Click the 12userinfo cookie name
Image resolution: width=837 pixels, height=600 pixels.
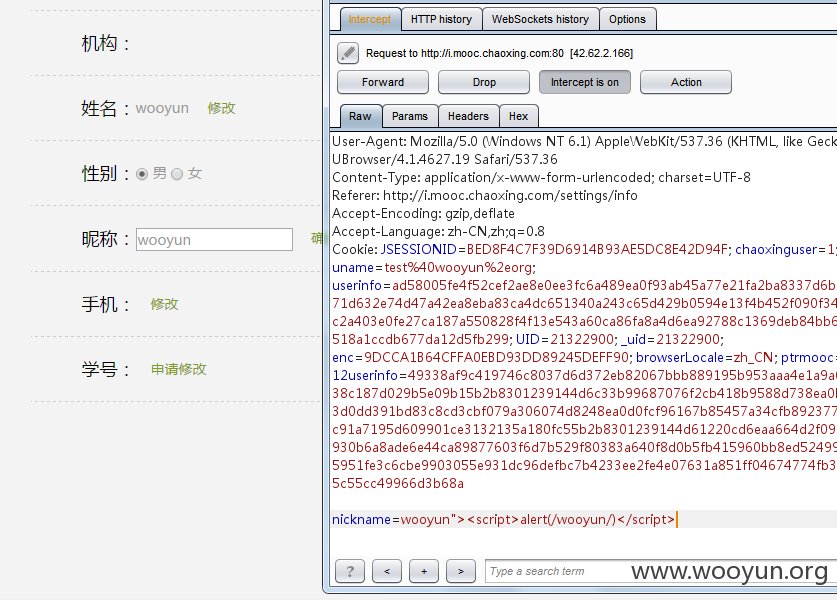click(x=365, y=376)
